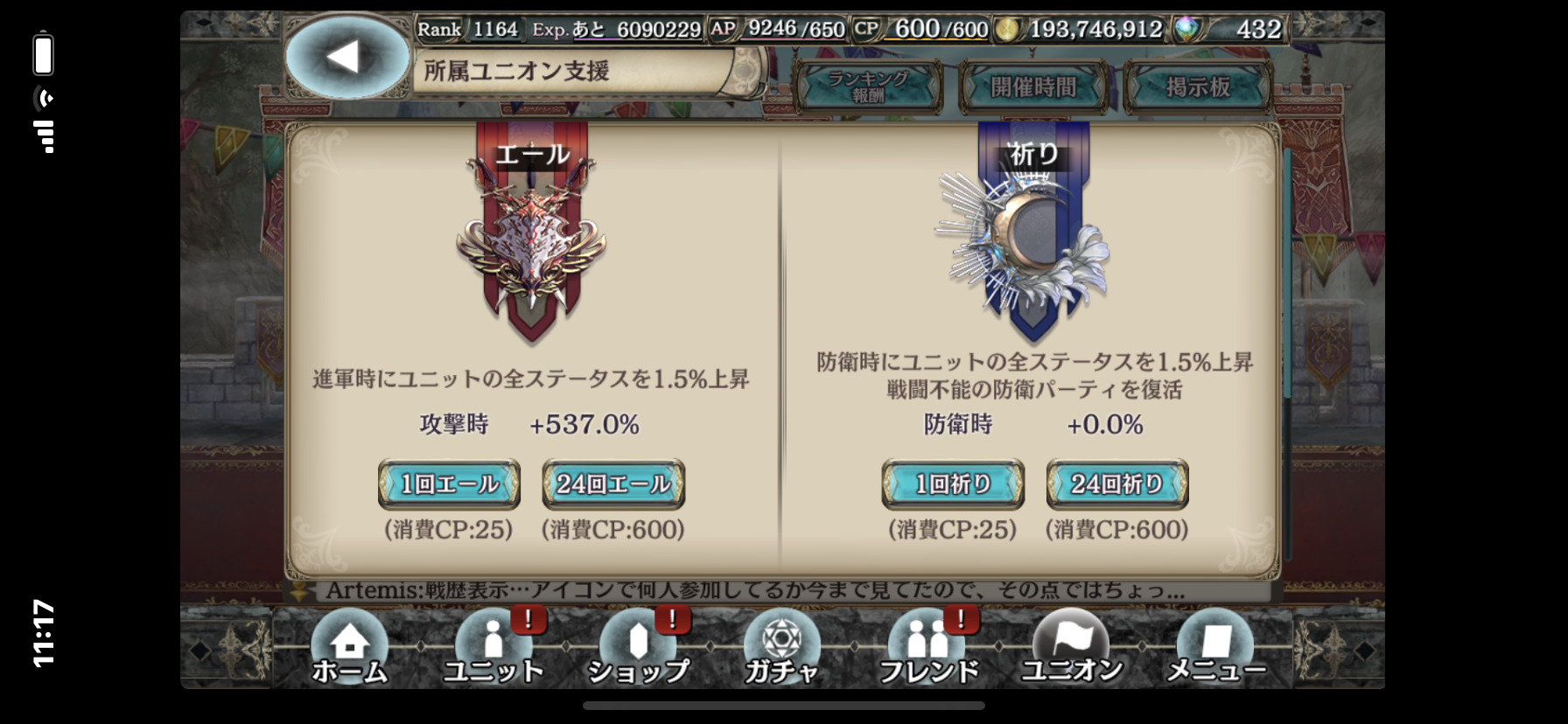Viewport: 1568px width, 724px height.
Task: Tap the gold coin currency icon
Action: point(1007,31)
